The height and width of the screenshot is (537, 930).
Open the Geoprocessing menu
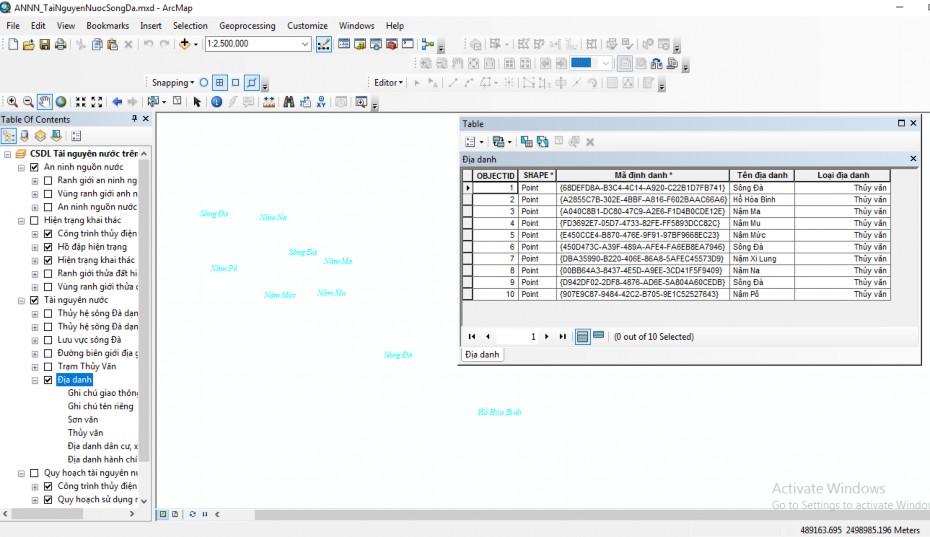coord(249,25)
